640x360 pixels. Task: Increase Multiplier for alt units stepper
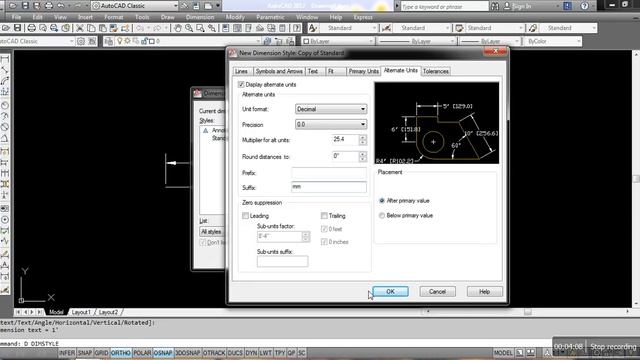[x=363, y=137]
